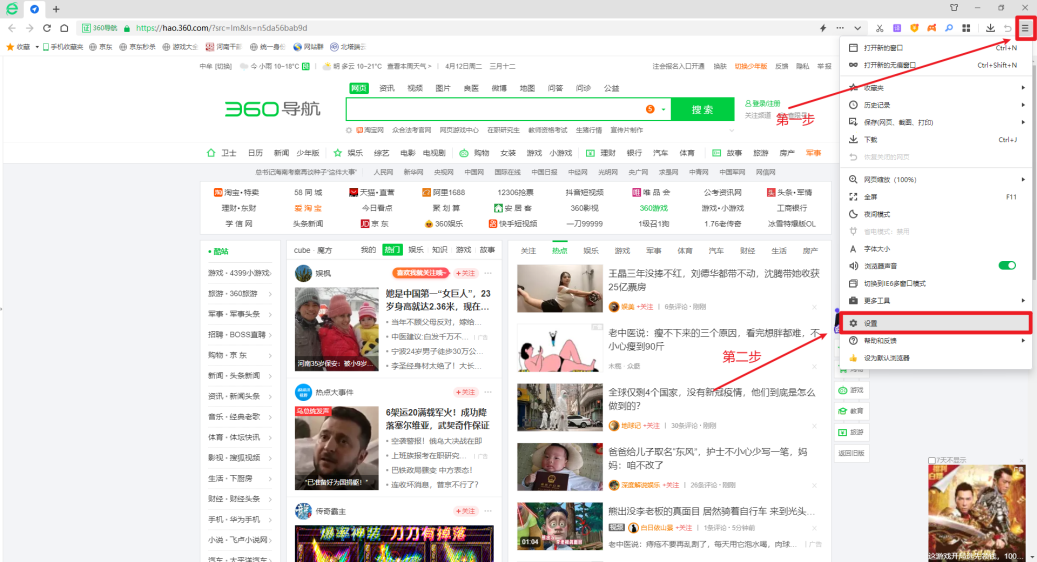Expand the 保存(网页、截图、打印) submenu
The image size is (1037, 562).
(1022, 122)
